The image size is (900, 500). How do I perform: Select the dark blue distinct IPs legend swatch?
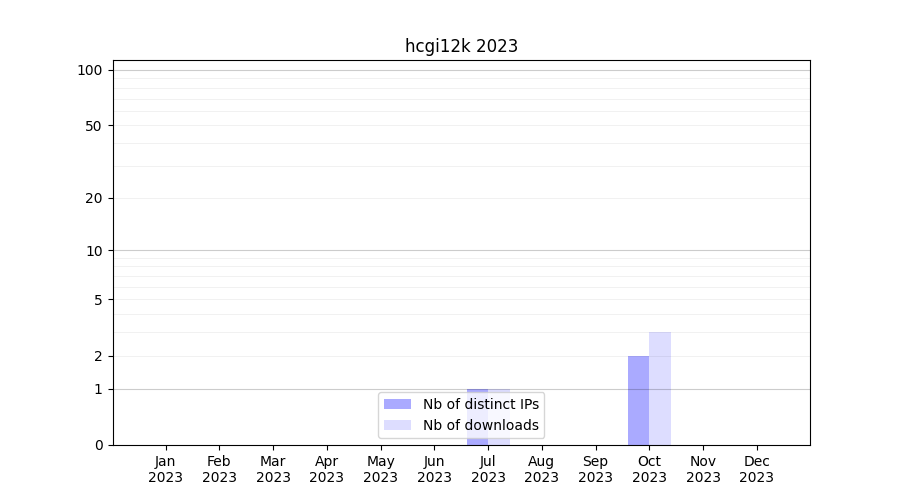click(397, 404)
